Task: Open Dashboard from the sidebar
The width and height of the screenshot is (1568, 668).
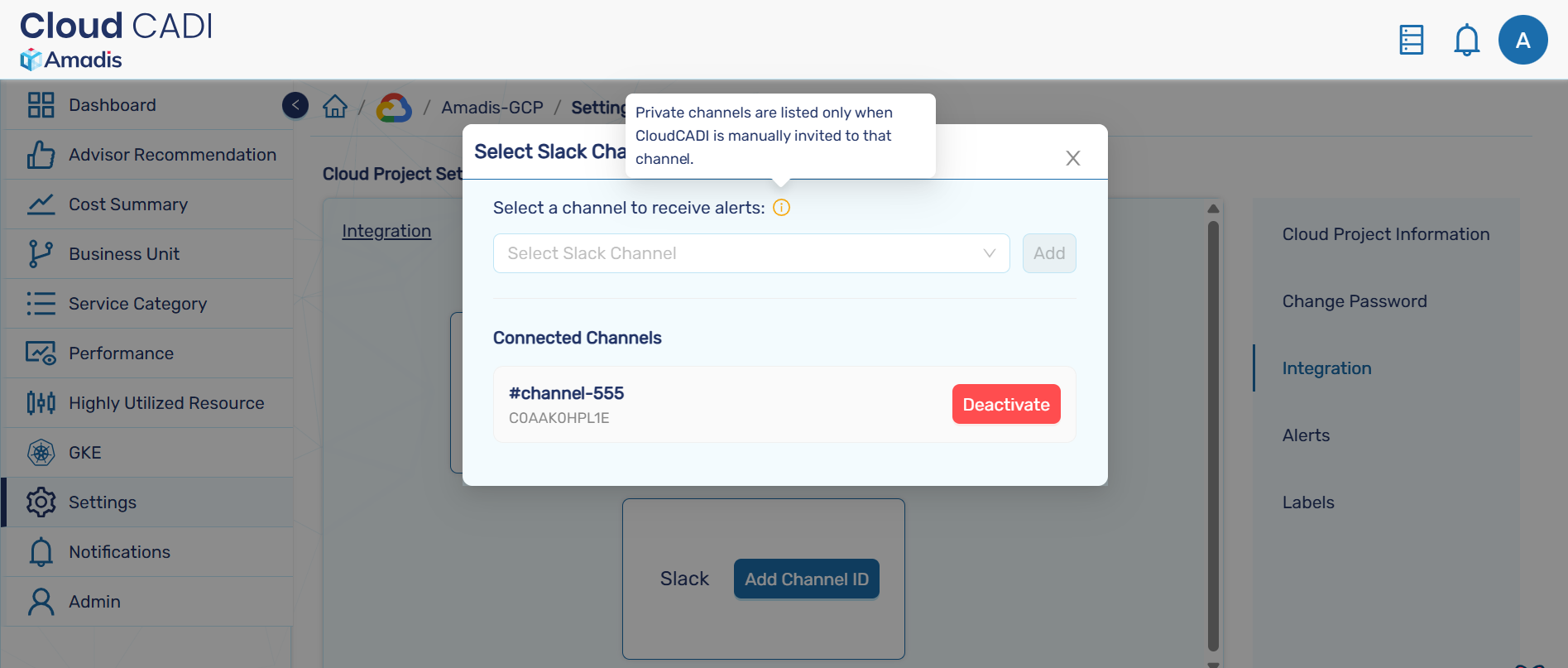Action: (x=112, y=105)
